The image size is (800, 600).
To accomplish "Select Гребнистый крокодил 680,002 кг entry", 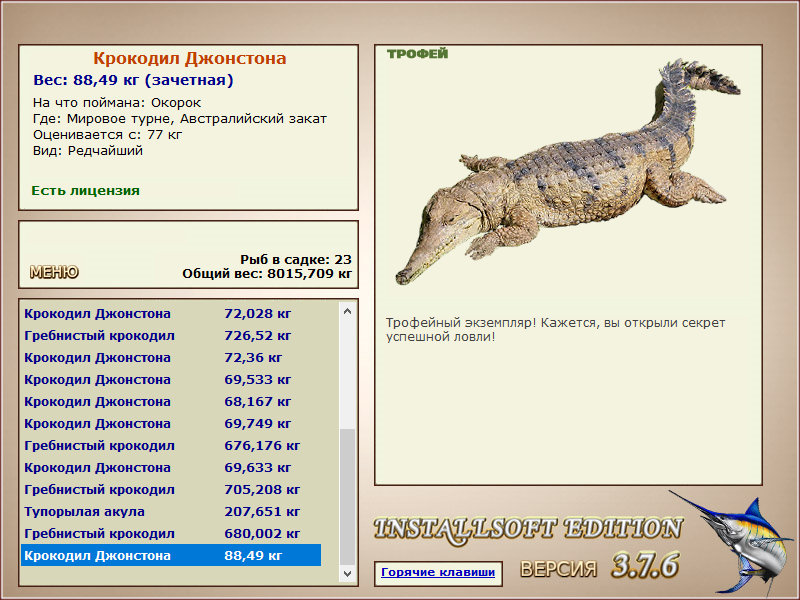I will pyautogui.click(x=171, y=533).
